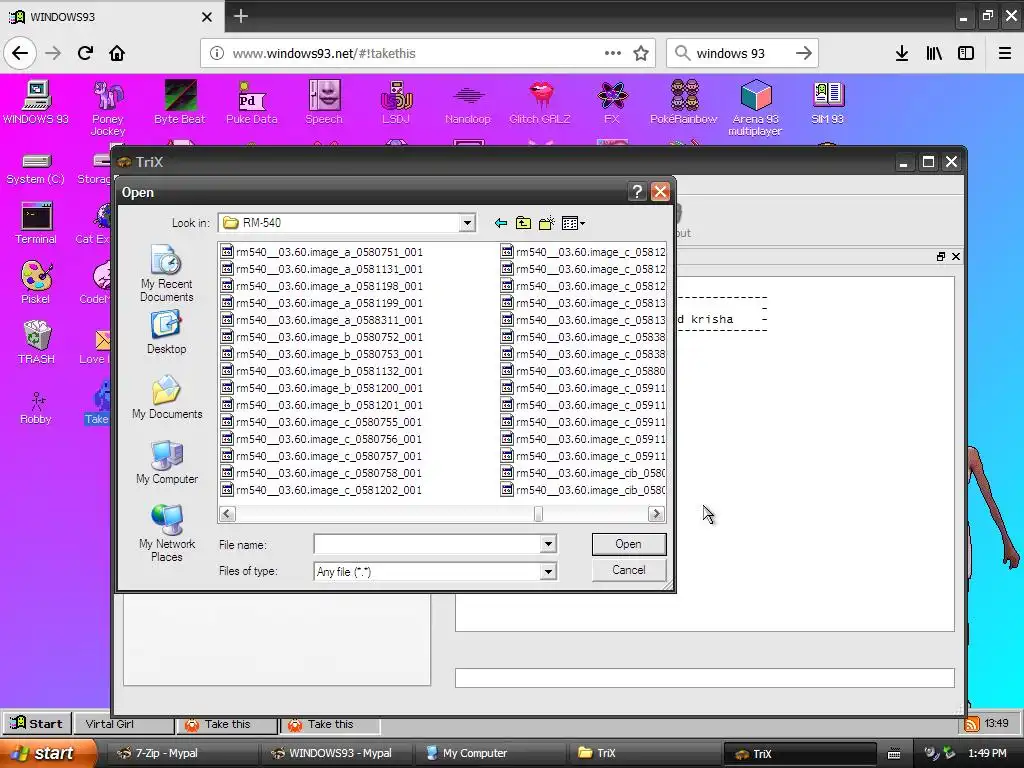Select Desktop in the places bar

pos(167,332)
